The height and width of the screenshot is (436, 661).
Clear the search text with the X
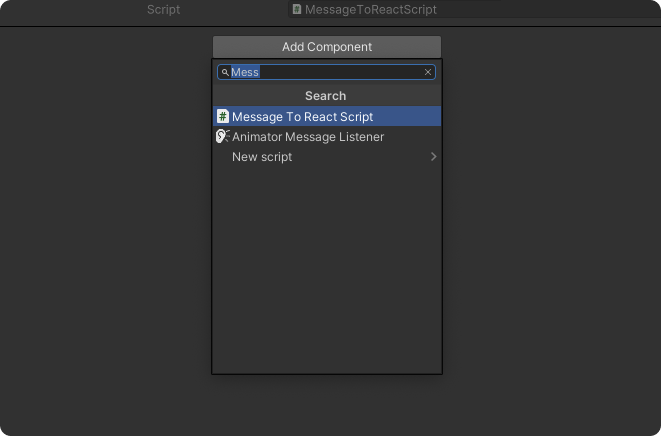coord(428,72)
